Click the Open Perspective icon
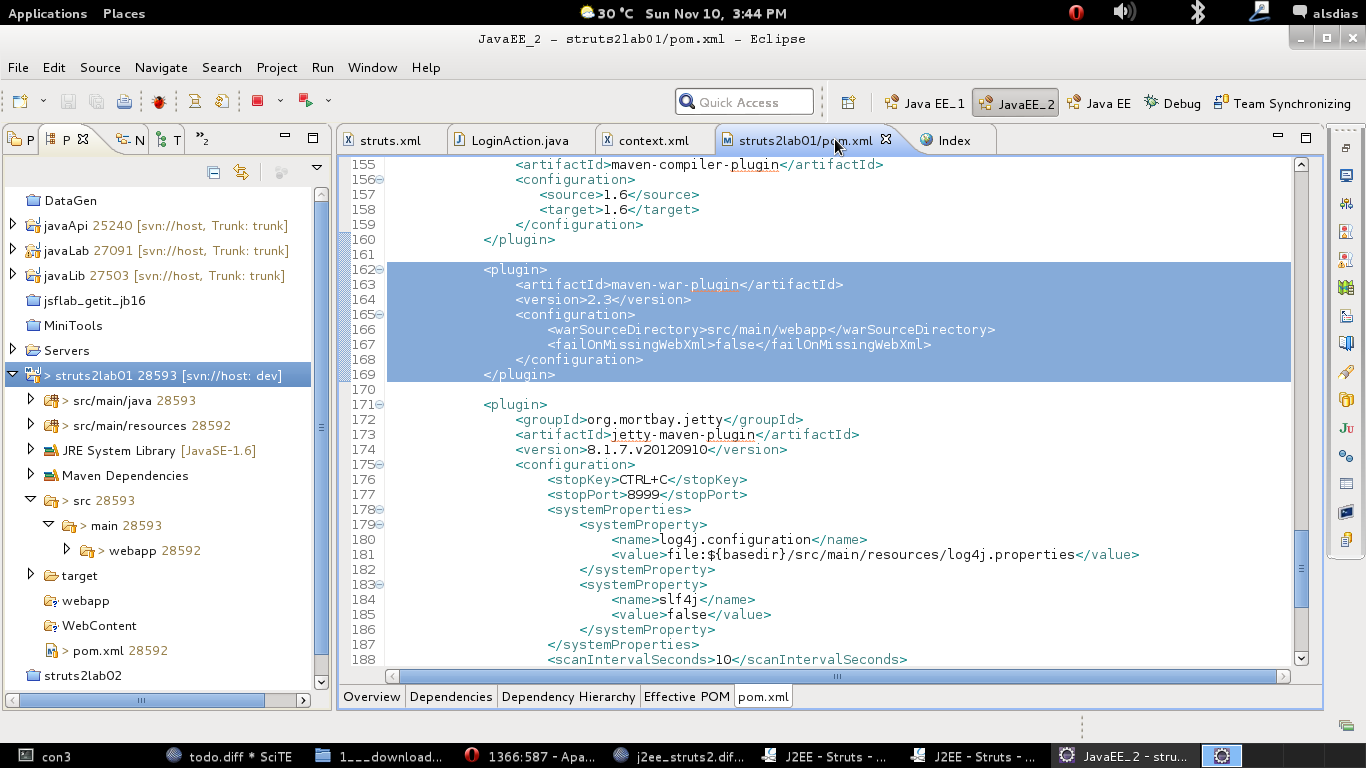Image resolution: width=1366 pixels, height=768 pixels. click(x=848, y=103)
